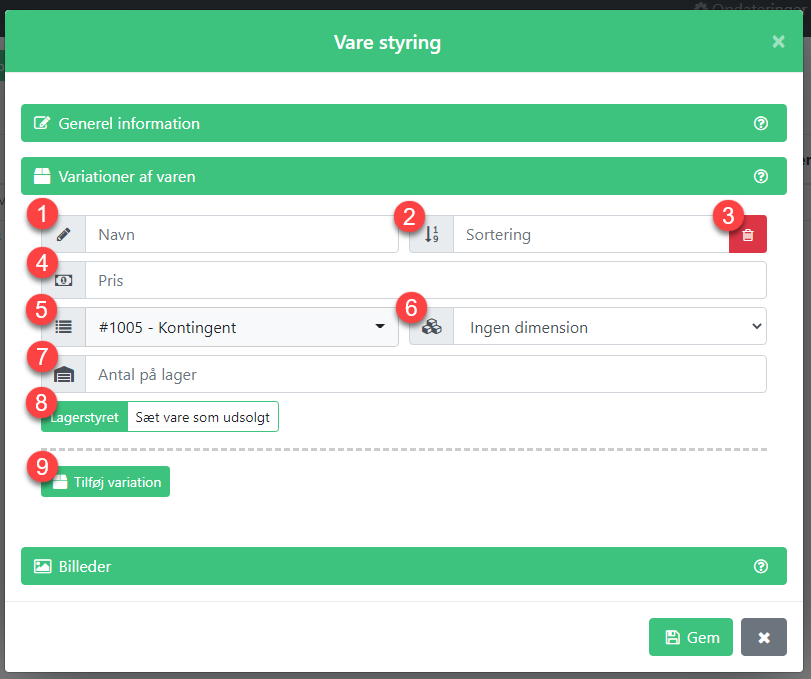Viewport: 811px width, 679px height.
Task: Click the list icon beside Kontingent dropdown
Action: tap(64, 327)
